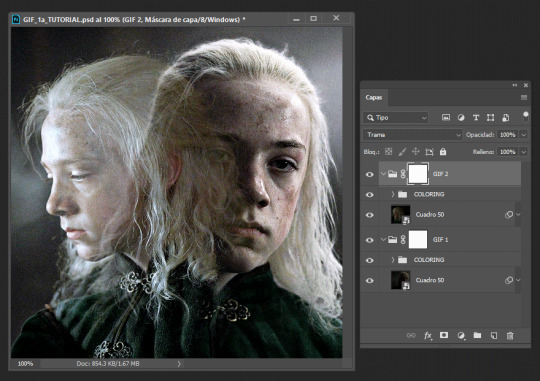Click the GIF 2 folder icon
Image resolution: width=540 pixels, height=381 pixels.
coord(393,174)
